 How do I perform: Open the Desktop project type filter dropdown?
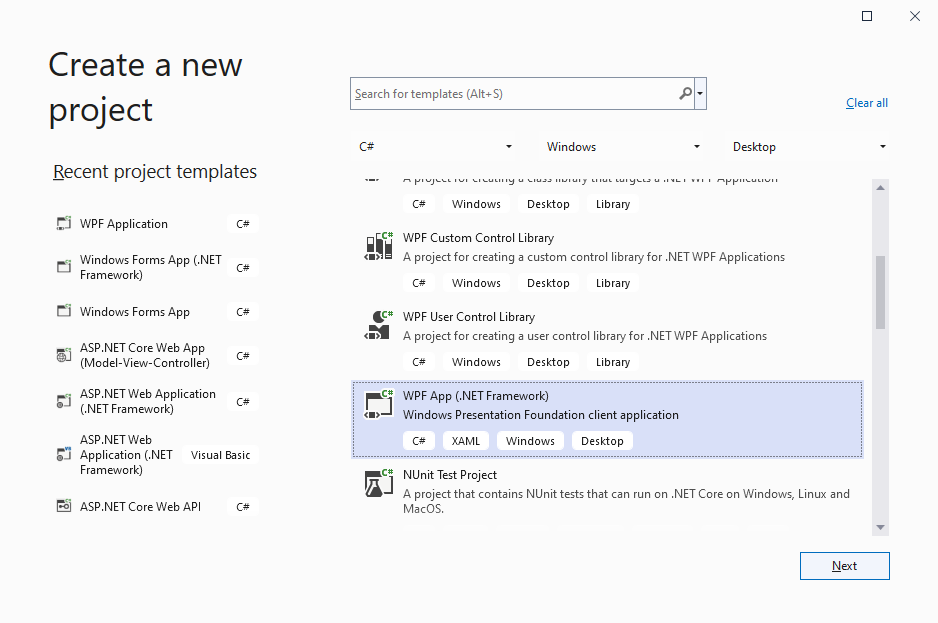pyautogui.click(x=809, y=147)
